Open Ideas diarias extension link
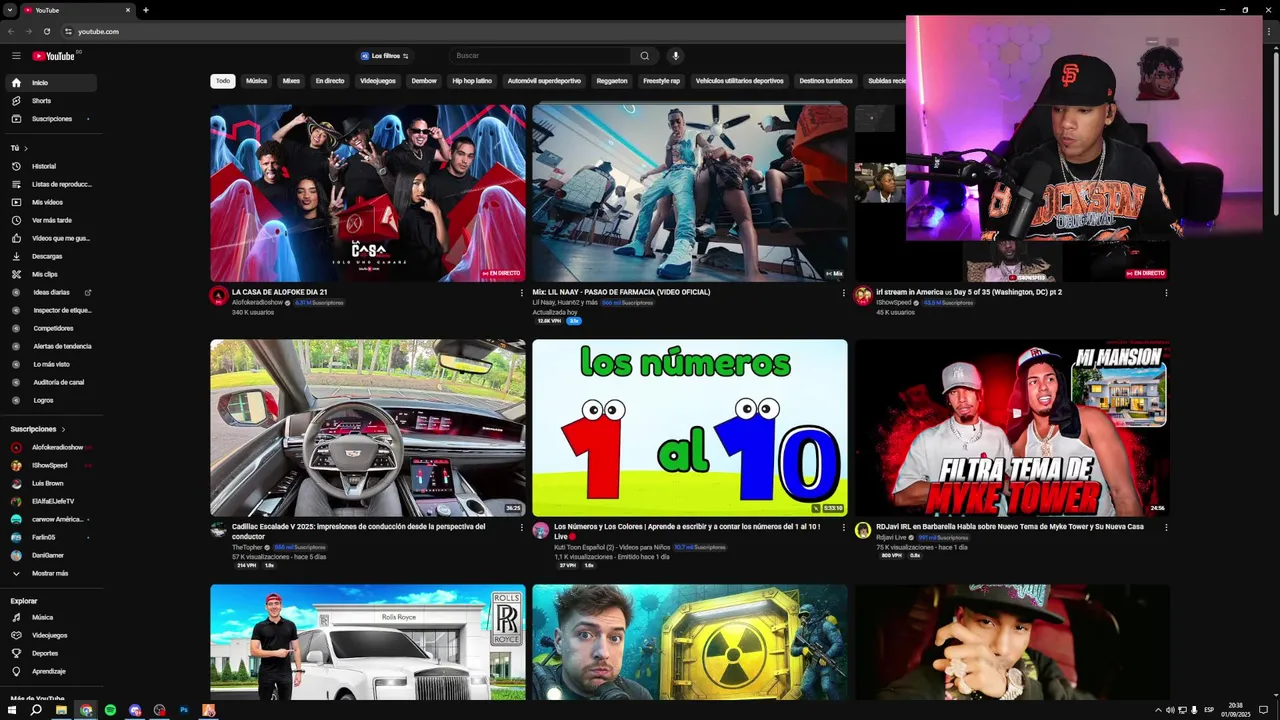 click(50, 292)
